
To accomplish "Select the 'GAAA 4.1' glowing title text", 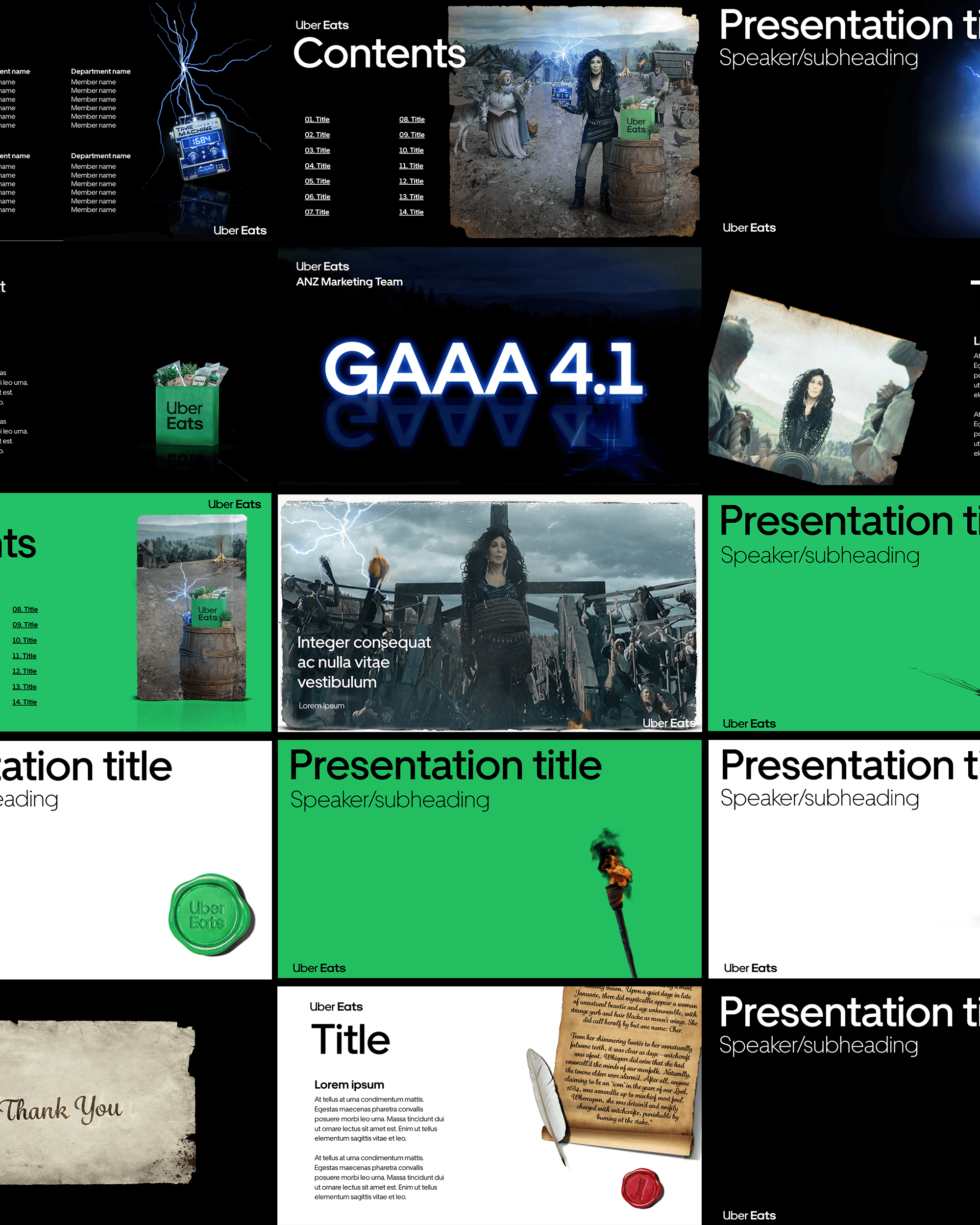I will click(484, 368).
